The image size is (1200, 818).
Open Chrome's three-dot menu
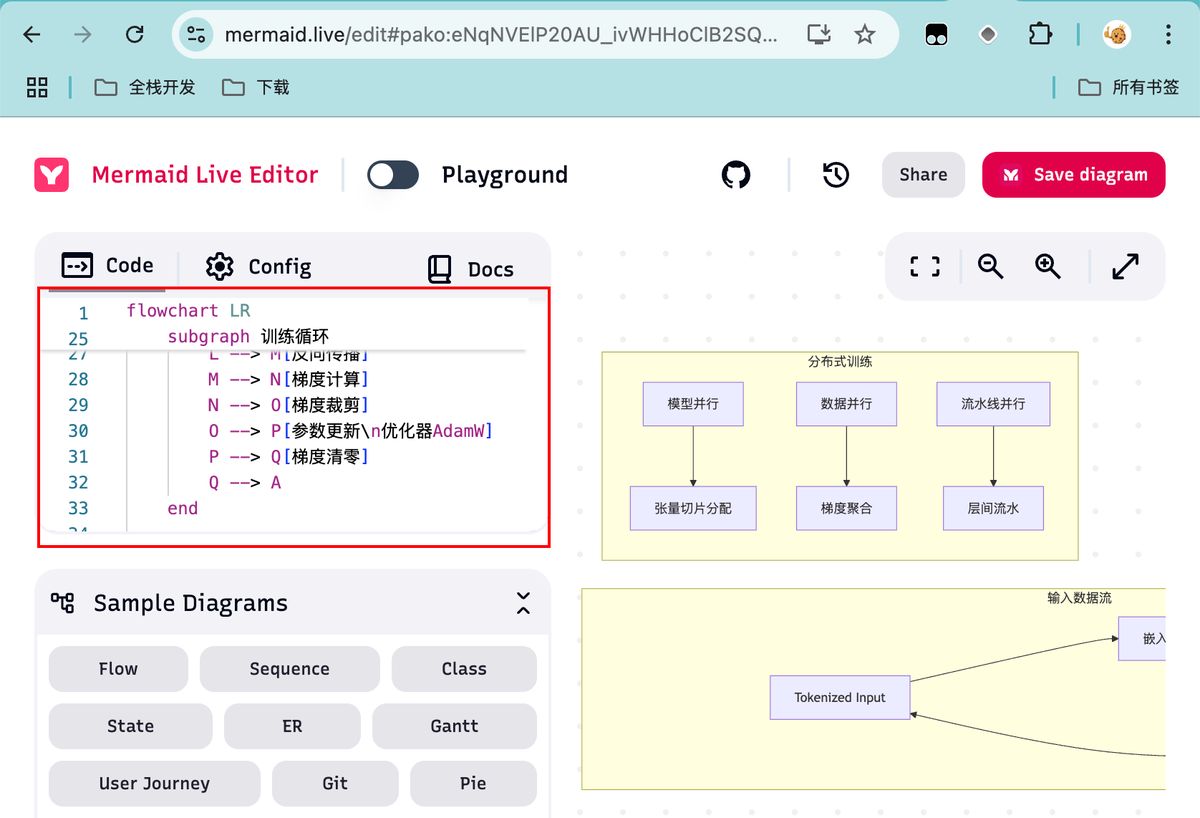1168,35
